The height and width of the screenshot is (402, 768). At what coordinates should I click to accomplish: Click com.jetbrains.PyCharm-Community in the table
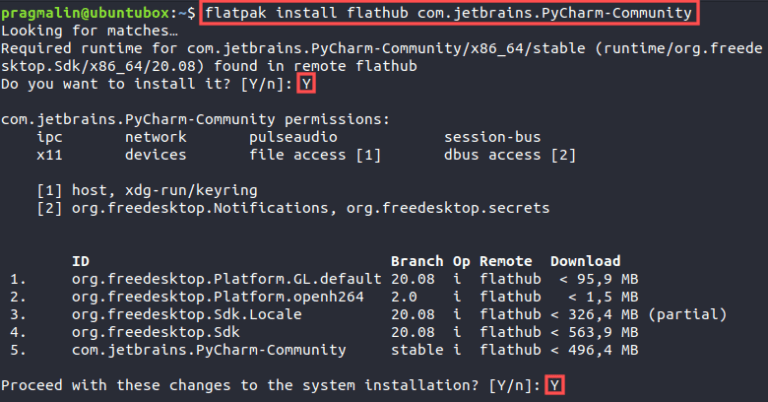pos(209,350)
